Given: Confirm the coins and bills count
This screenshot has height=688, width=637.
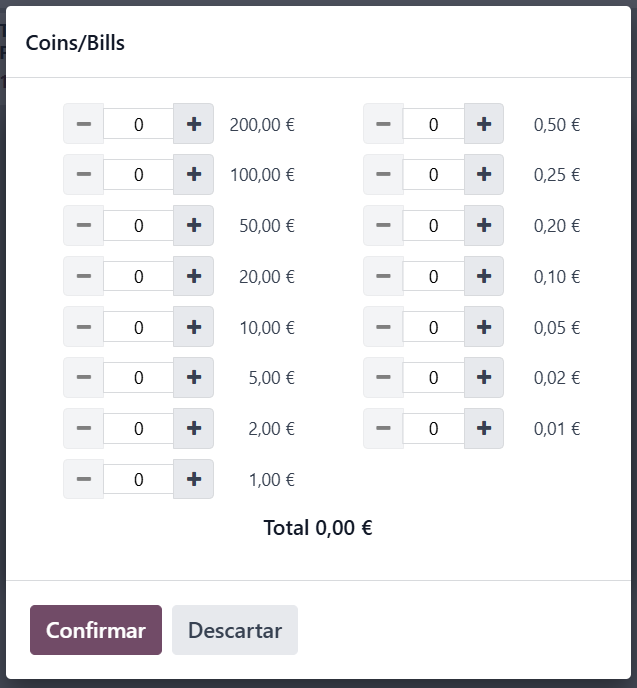Looking at the screenshot, I should click(96, 630).
